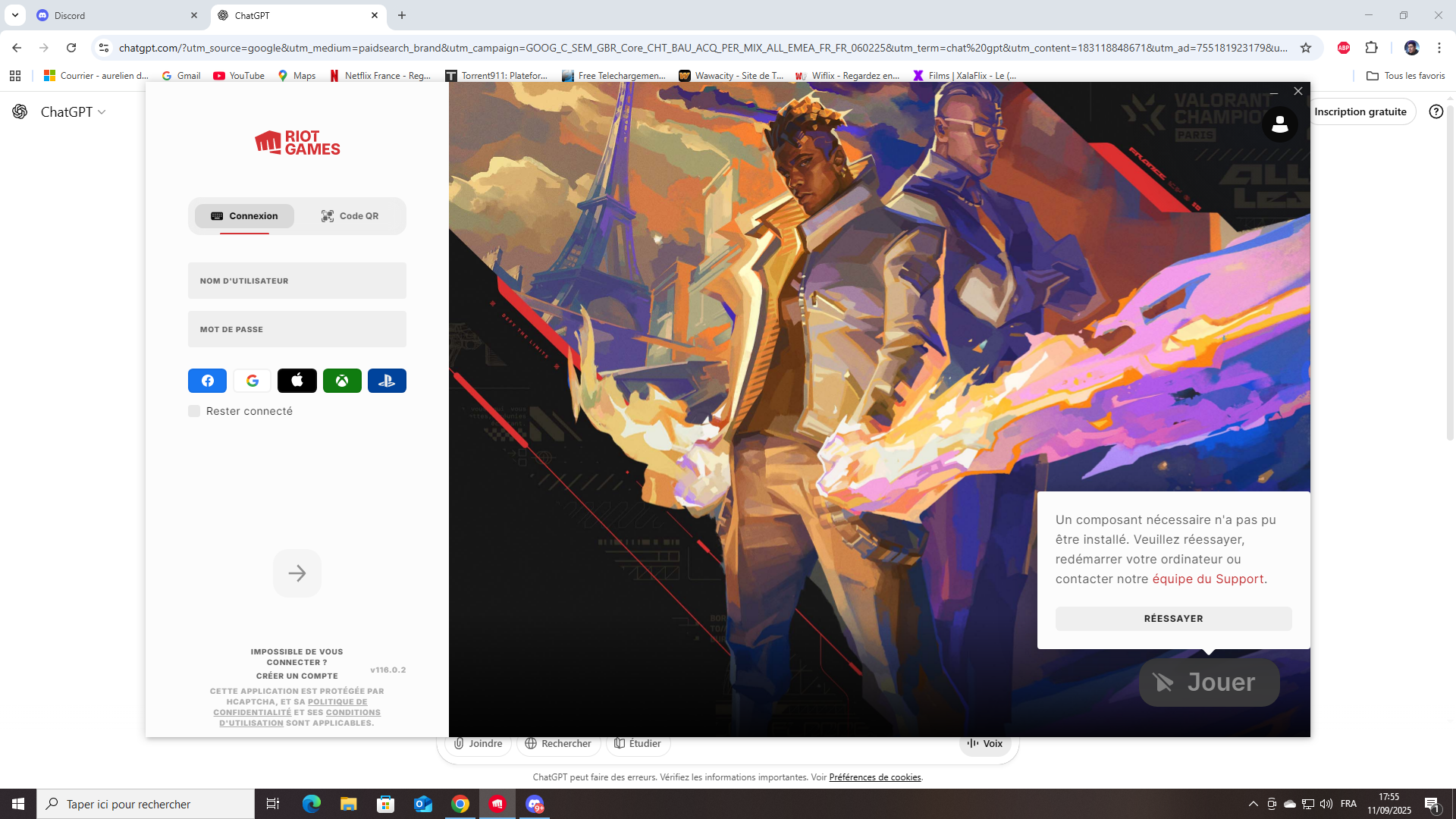Open Microsoft Edge from taskbar
This screenshot has width=1456, height=819.
(311, 804)
